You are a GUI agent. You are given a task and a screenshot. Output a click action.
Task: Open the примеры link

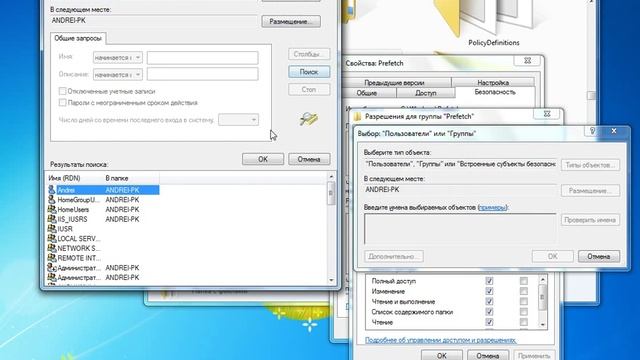[x=492, y=207]
